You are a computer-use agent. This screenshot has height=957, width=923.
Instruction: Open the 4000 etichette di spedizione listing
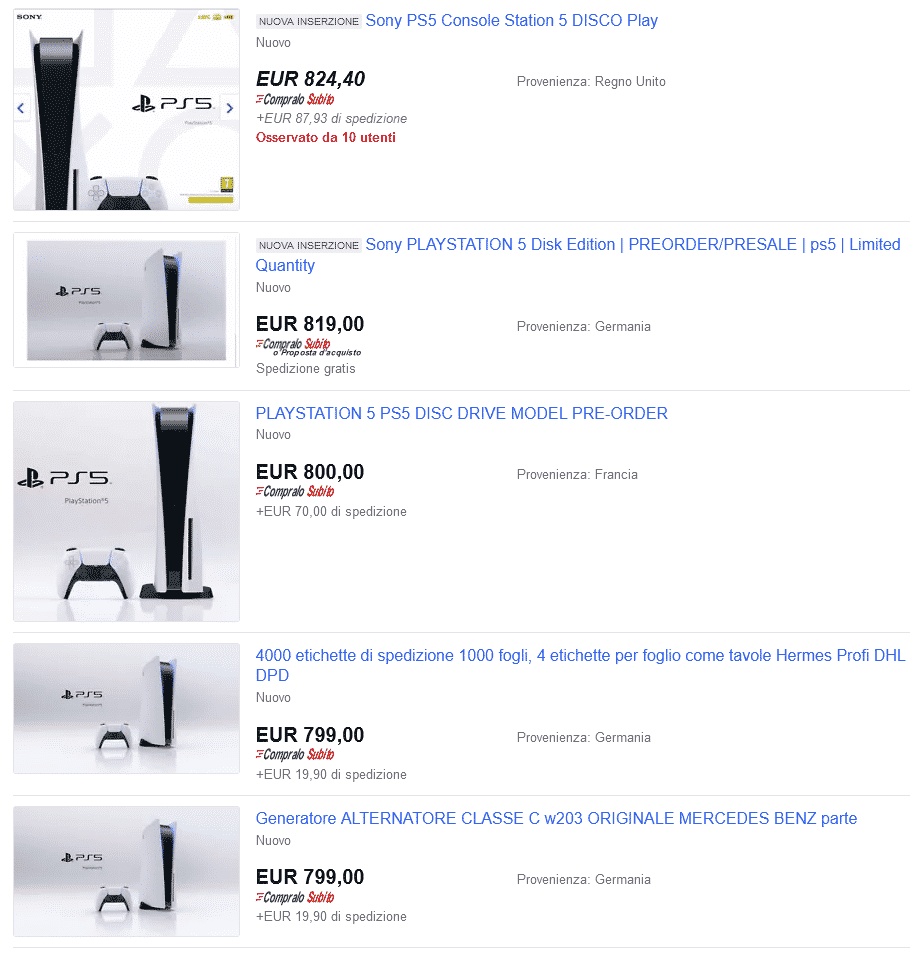[580, 665]
